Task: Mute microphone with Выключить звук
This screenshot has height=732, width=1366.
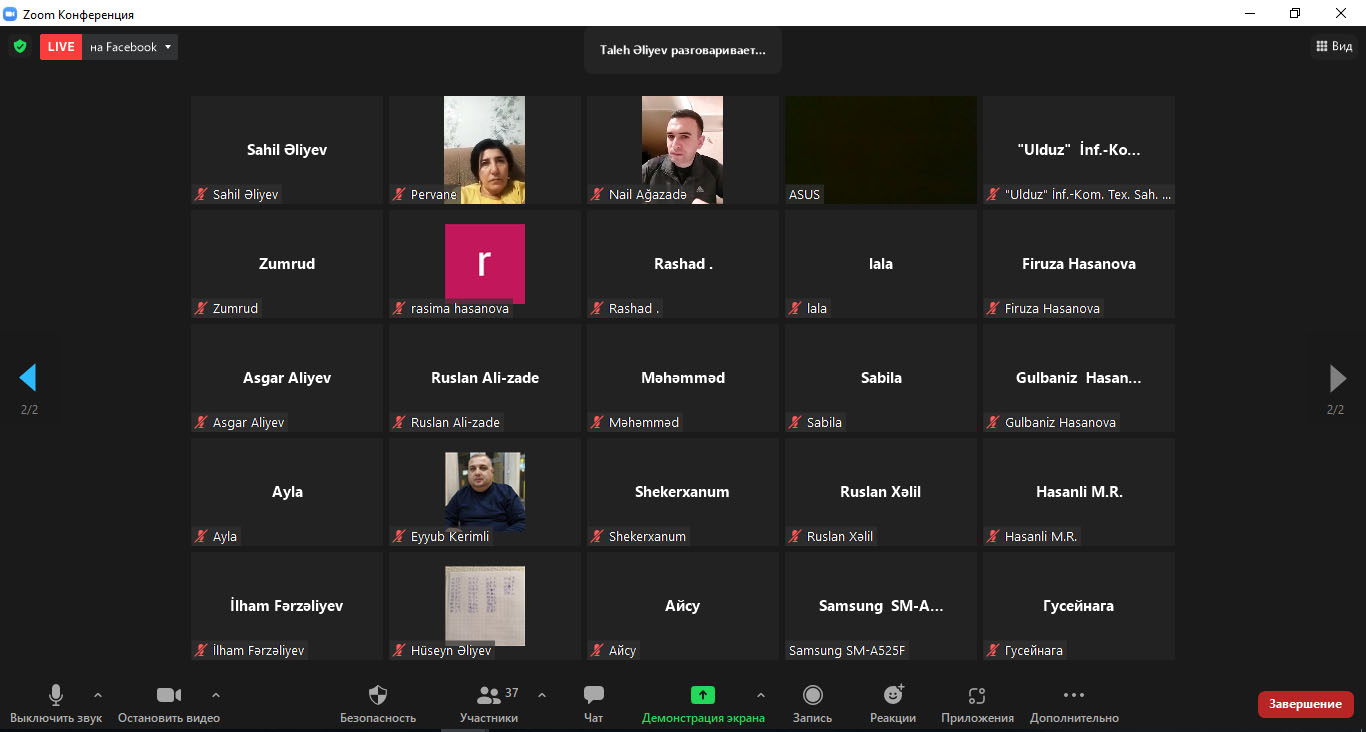Action: 56,704
